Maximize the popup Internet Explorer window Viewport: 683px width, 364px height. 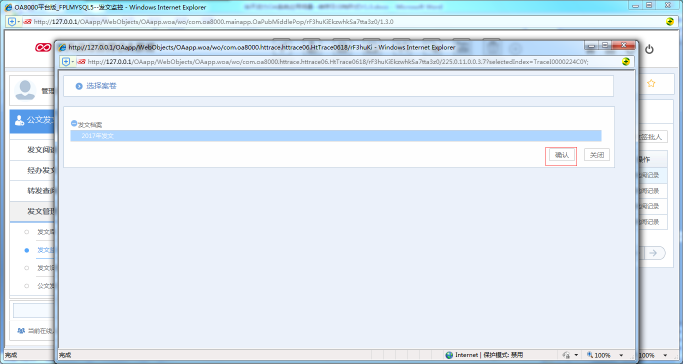click(x=605, y=45)
